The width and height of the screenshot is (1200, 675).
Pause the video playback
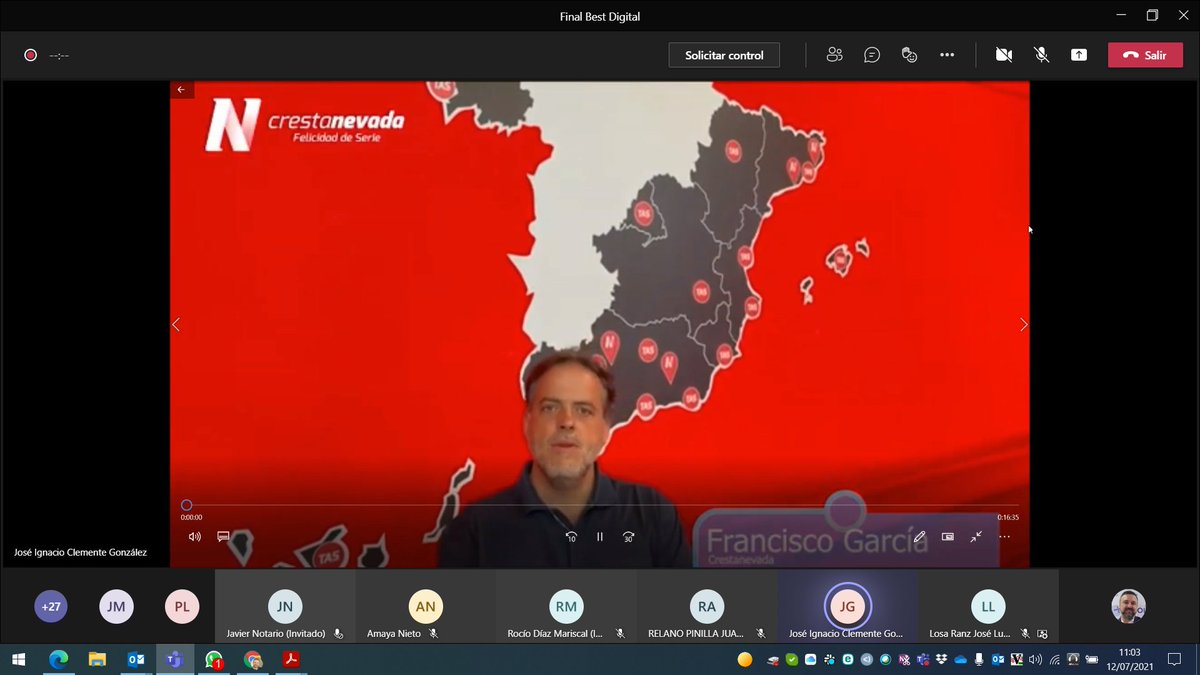[x=600, y=537]
